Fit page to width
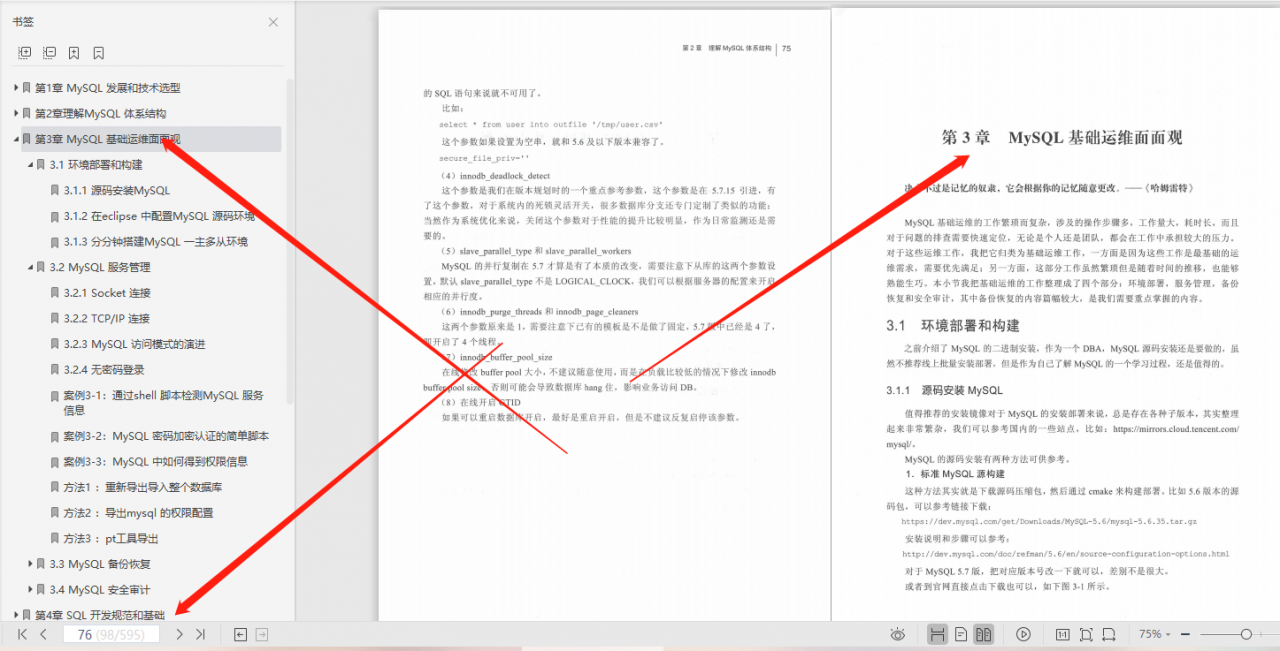Viewport: 1280px width, 651px height. [1110, 634]
